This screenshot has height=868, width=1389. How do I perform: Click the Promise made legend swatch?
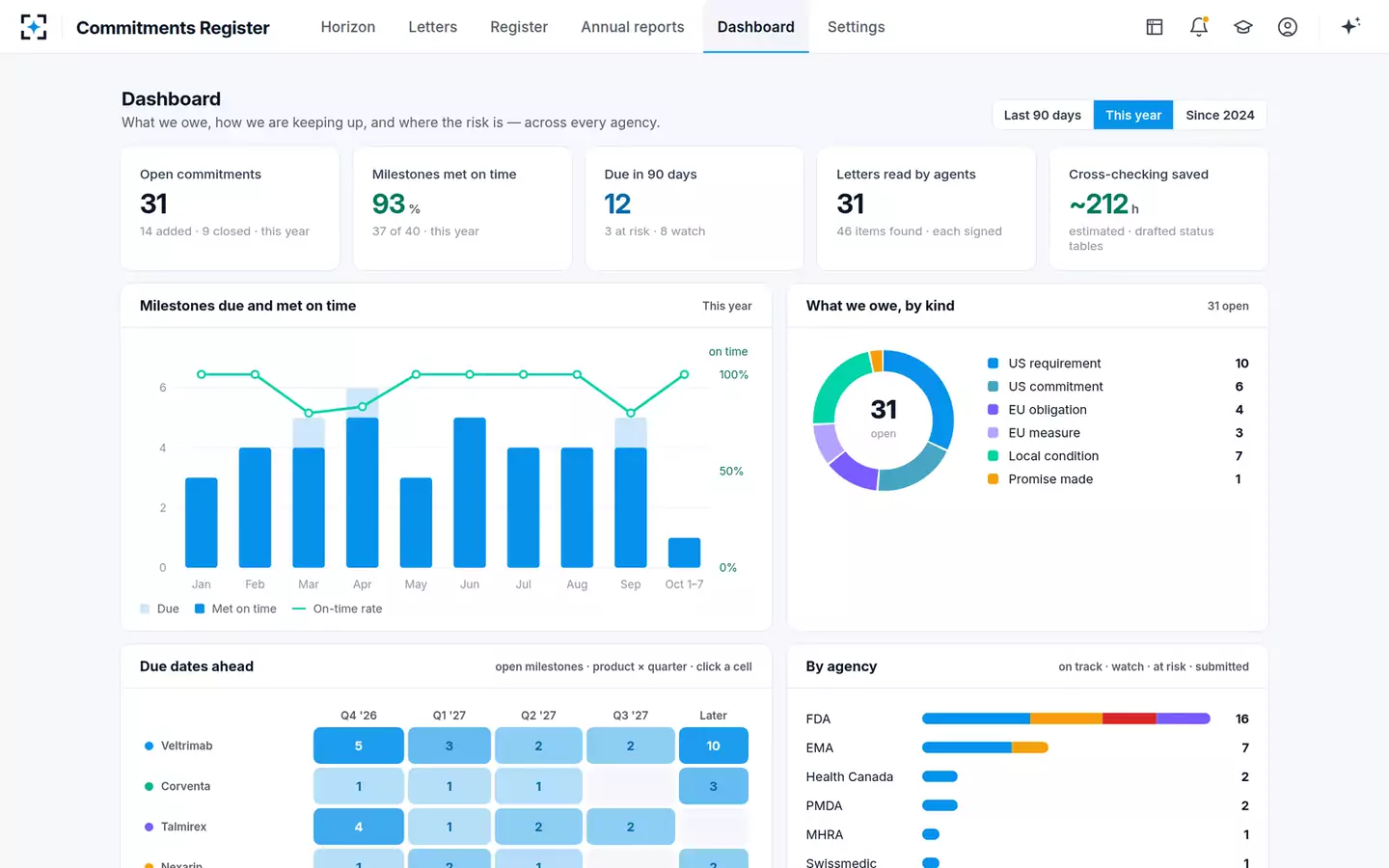993,479
